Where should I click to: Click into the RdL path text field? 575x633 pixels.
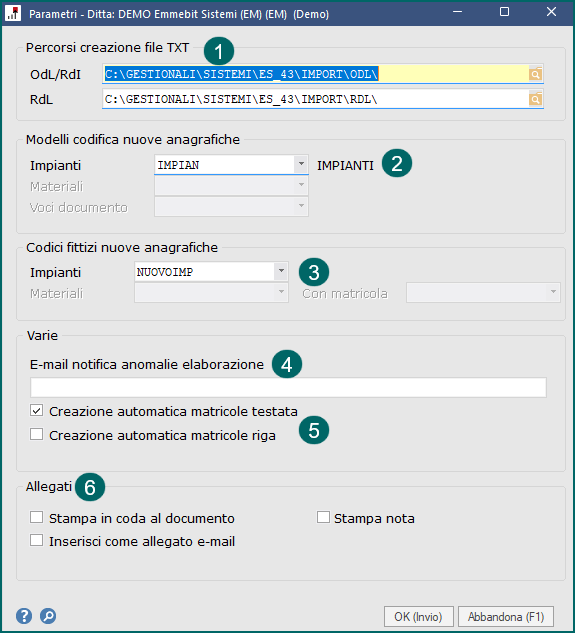(315, 99)
